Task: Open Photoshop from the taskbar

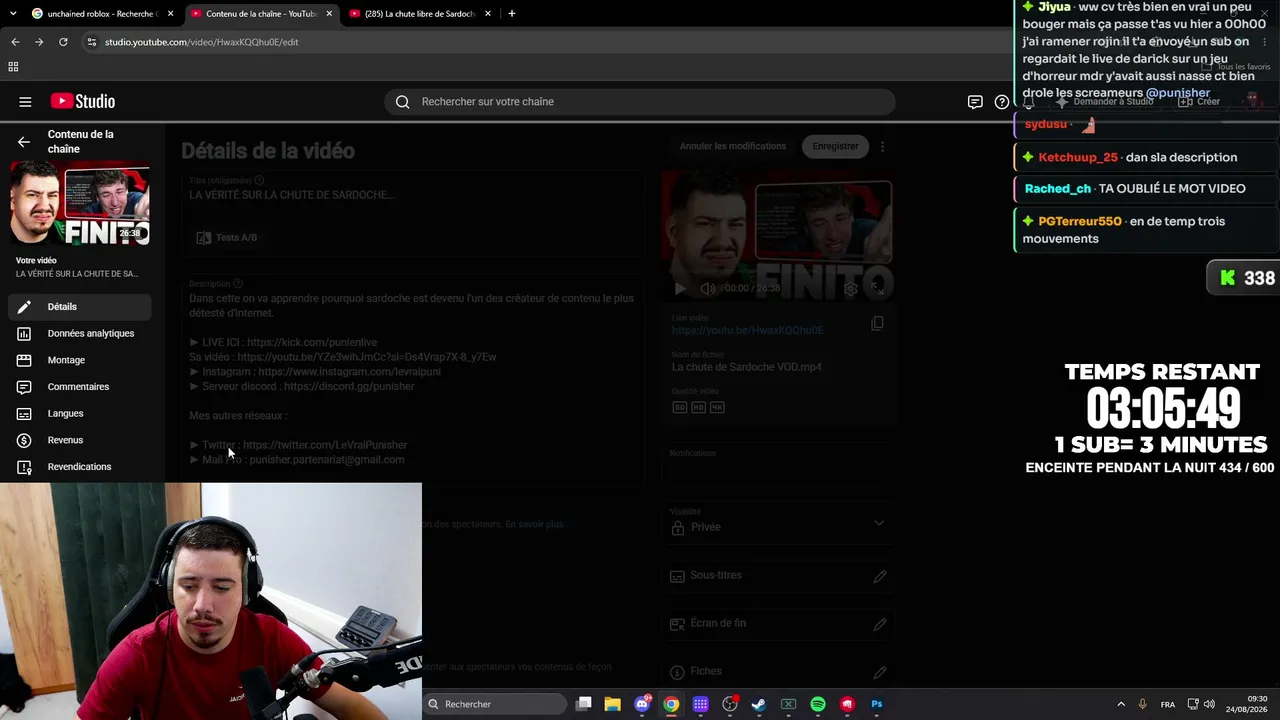Action: 877,704
